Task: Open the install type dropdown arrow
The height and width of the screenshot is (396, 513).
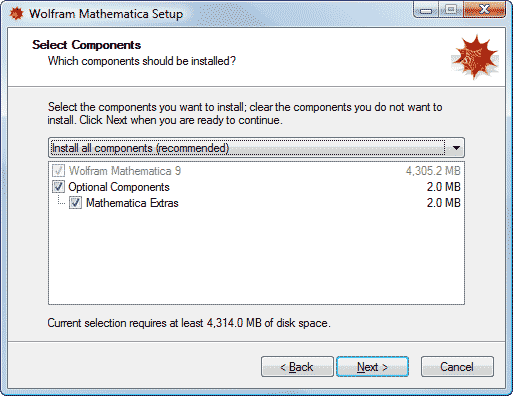Action: pyautogui.click(x=456, y=148)
